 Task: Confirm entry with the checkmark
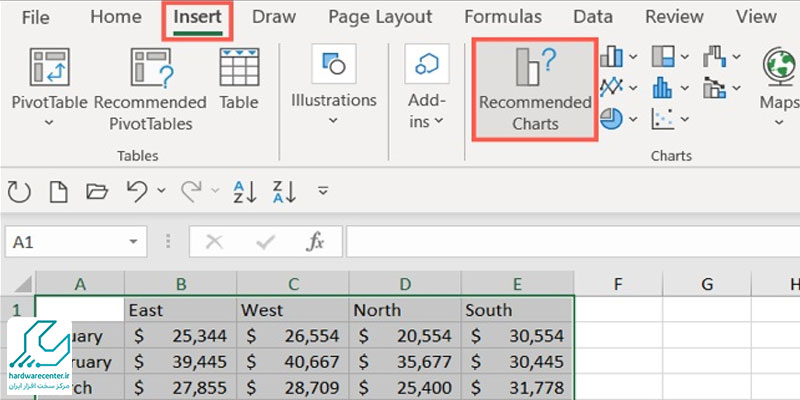265,242
